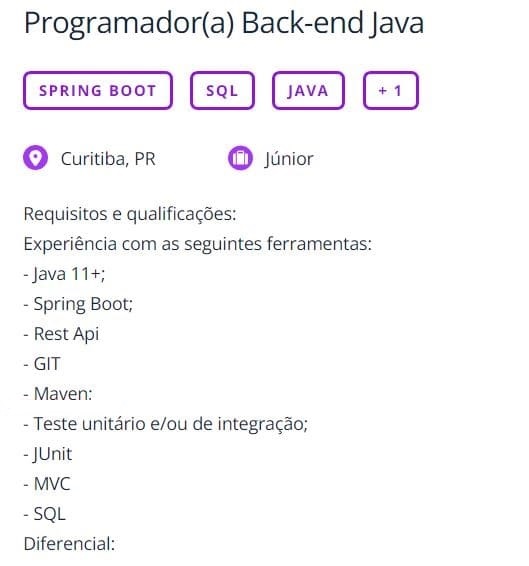Click the Java 11+ requirement line
Screen dimensions: 529x566
pyautogui.click(x=64, y=274)
